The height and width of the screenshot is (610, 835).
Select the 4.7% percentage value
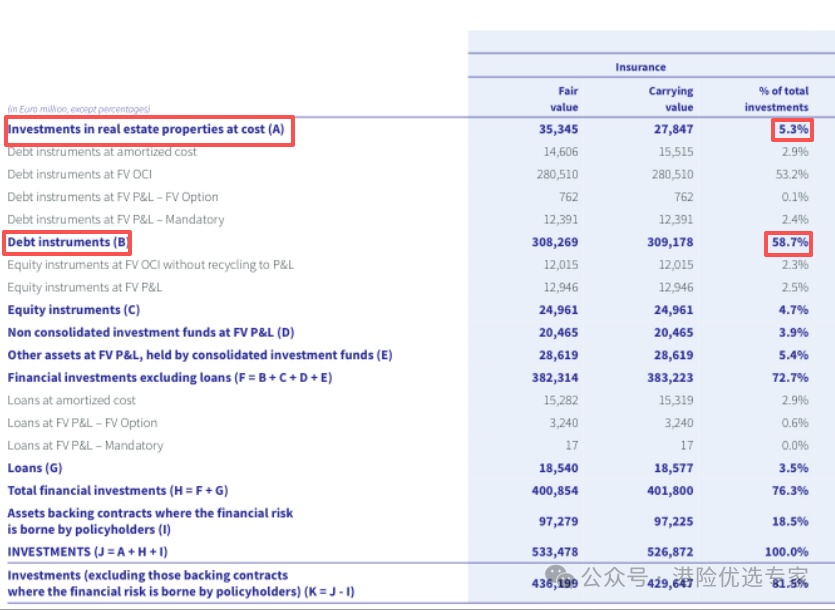coord(793,310)
